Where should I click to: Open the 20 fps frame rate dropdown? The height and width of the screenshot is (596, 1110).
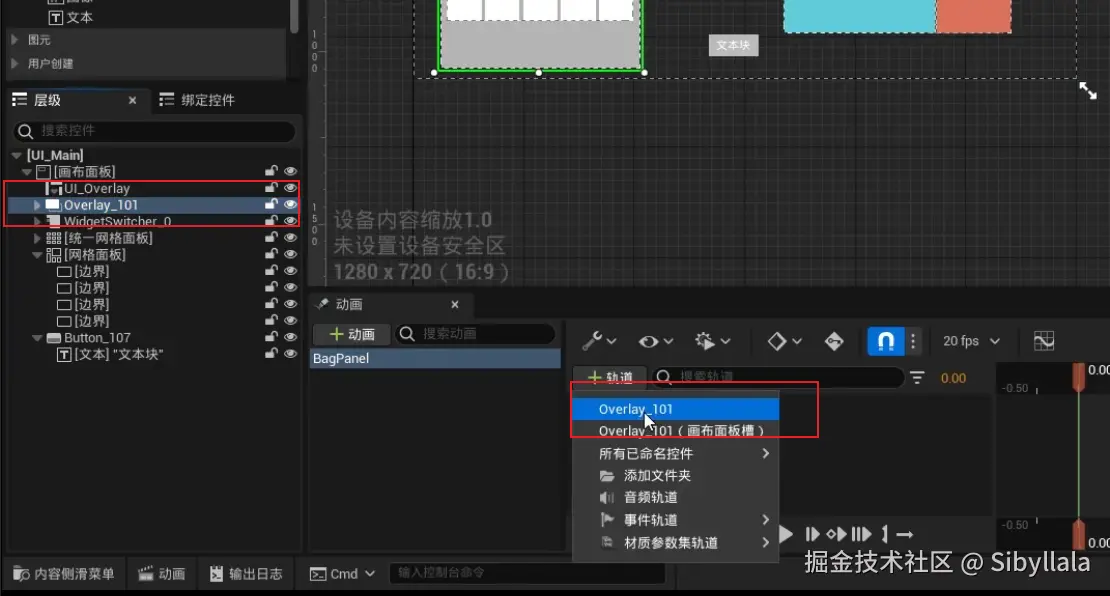pyautogui.click(x=971, y=341)
